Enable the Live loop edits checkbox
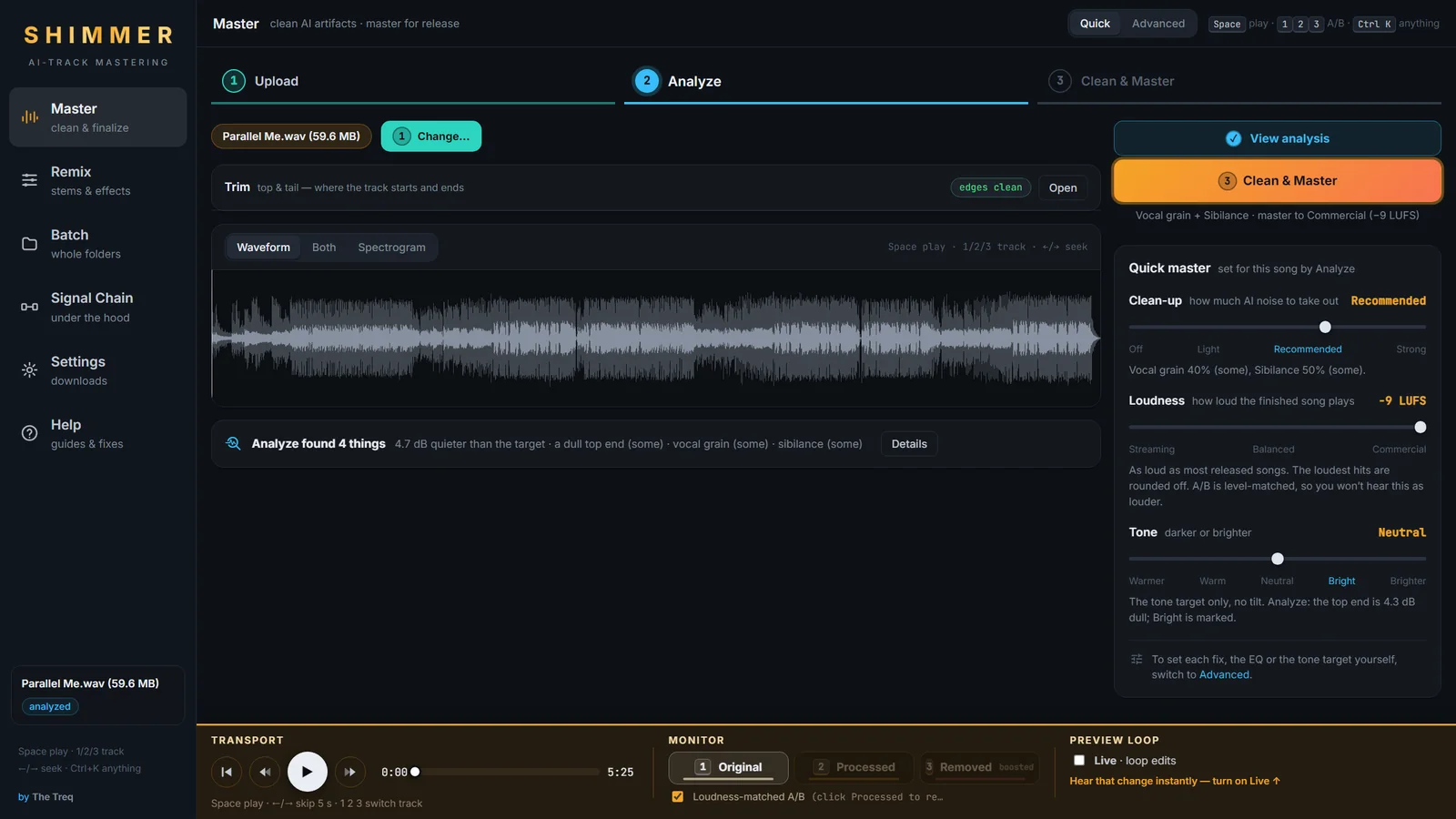The width and height of the screenshot is (1456, 819). [1079, 761]
